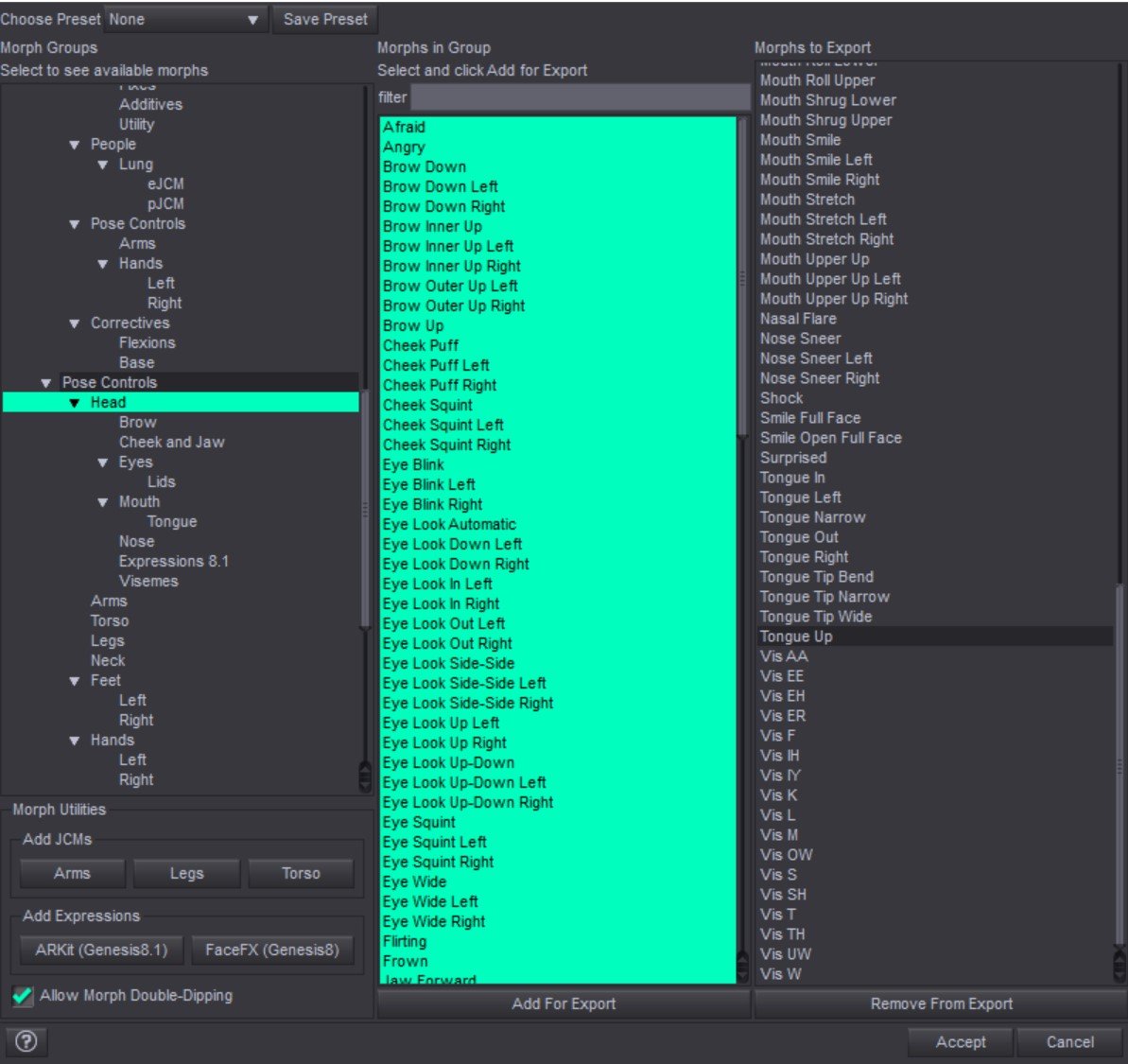Image resolution: width=1128 pixels, height=1064 pixels.
Task: Add Arms JCMs button
Action: click(x=72, y=873)
